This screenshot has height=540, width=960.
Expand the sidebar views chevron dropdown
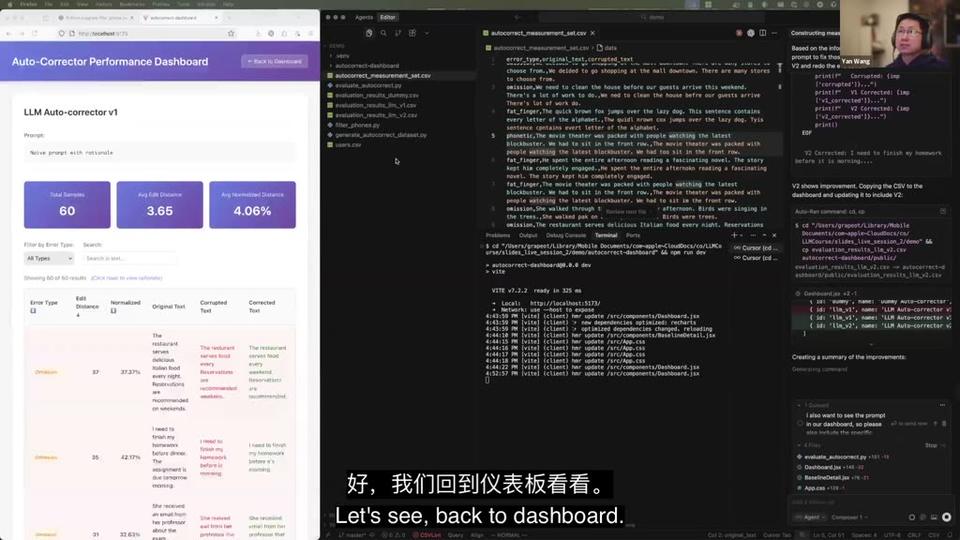[x=427, y=33]
